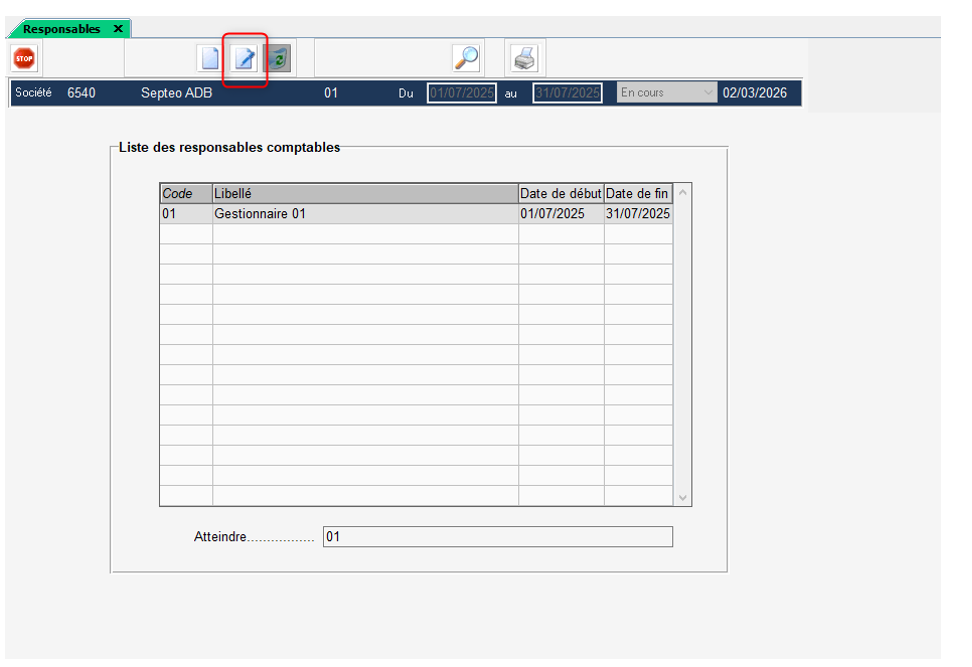Click the Atteindre input field
Viewport: 972px width, 667px height.
pyautogui.click(x=497, y=537)
